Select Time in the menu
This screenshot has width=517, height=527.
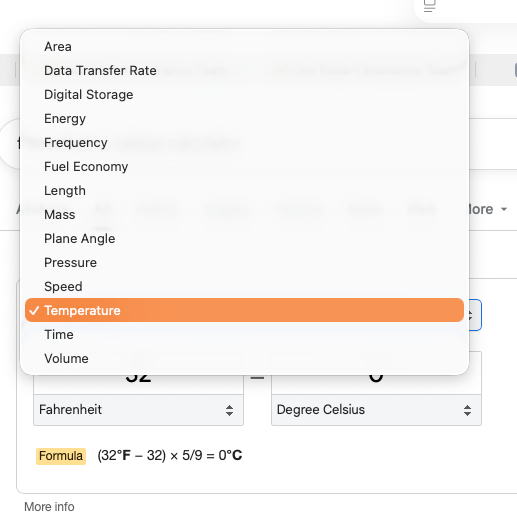pos(244,335)
